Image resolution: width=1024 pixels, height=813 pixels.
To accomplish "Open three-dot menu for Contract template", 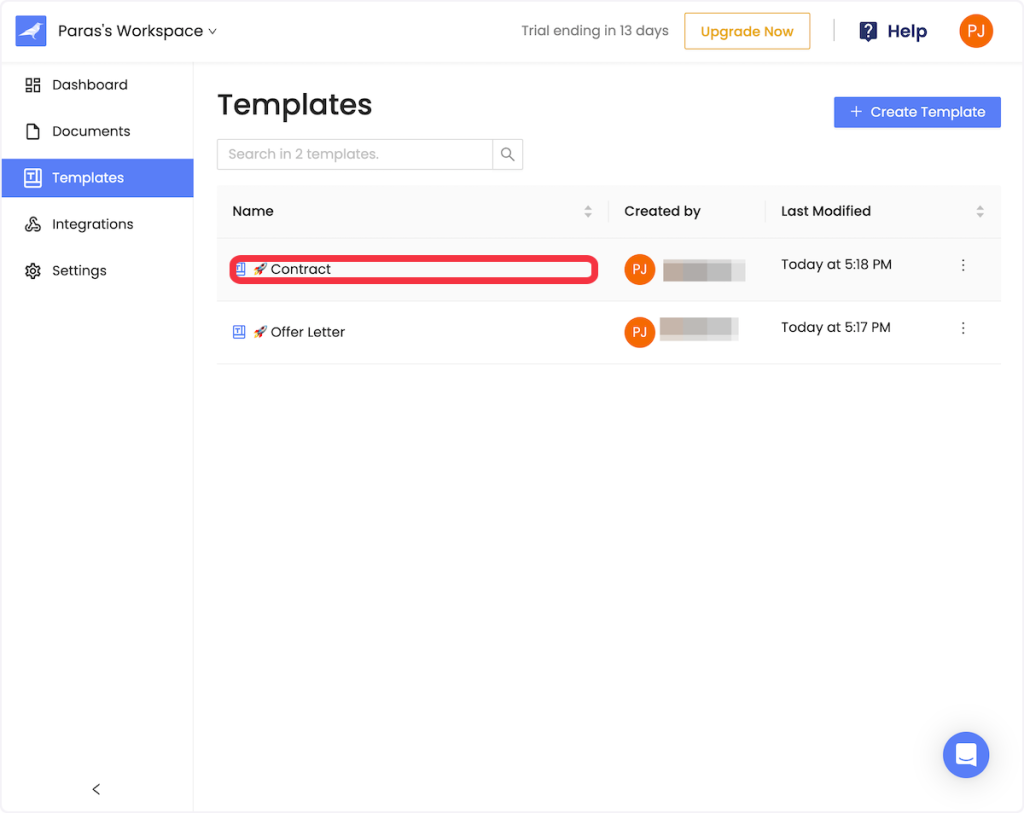I will click(963, 265).
